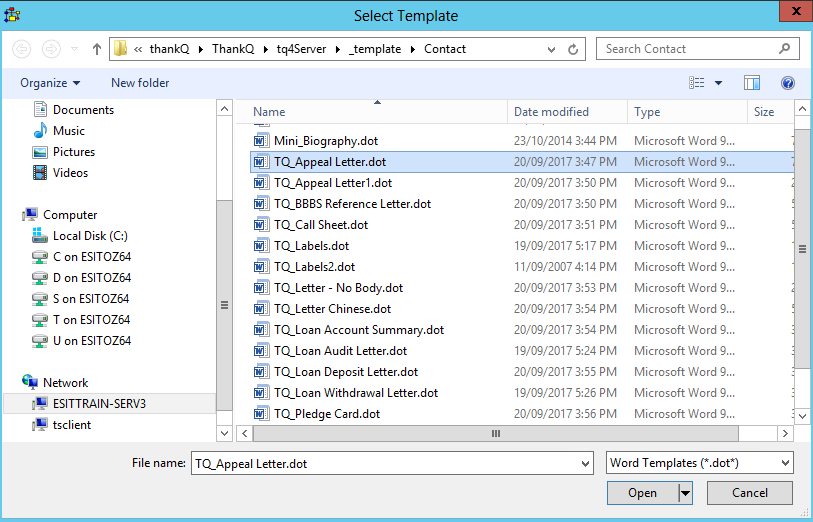Image resolution: width=813 pixels, height=522 pixels.
Task: Sort by the Name column header
Action: coord(269,112)
